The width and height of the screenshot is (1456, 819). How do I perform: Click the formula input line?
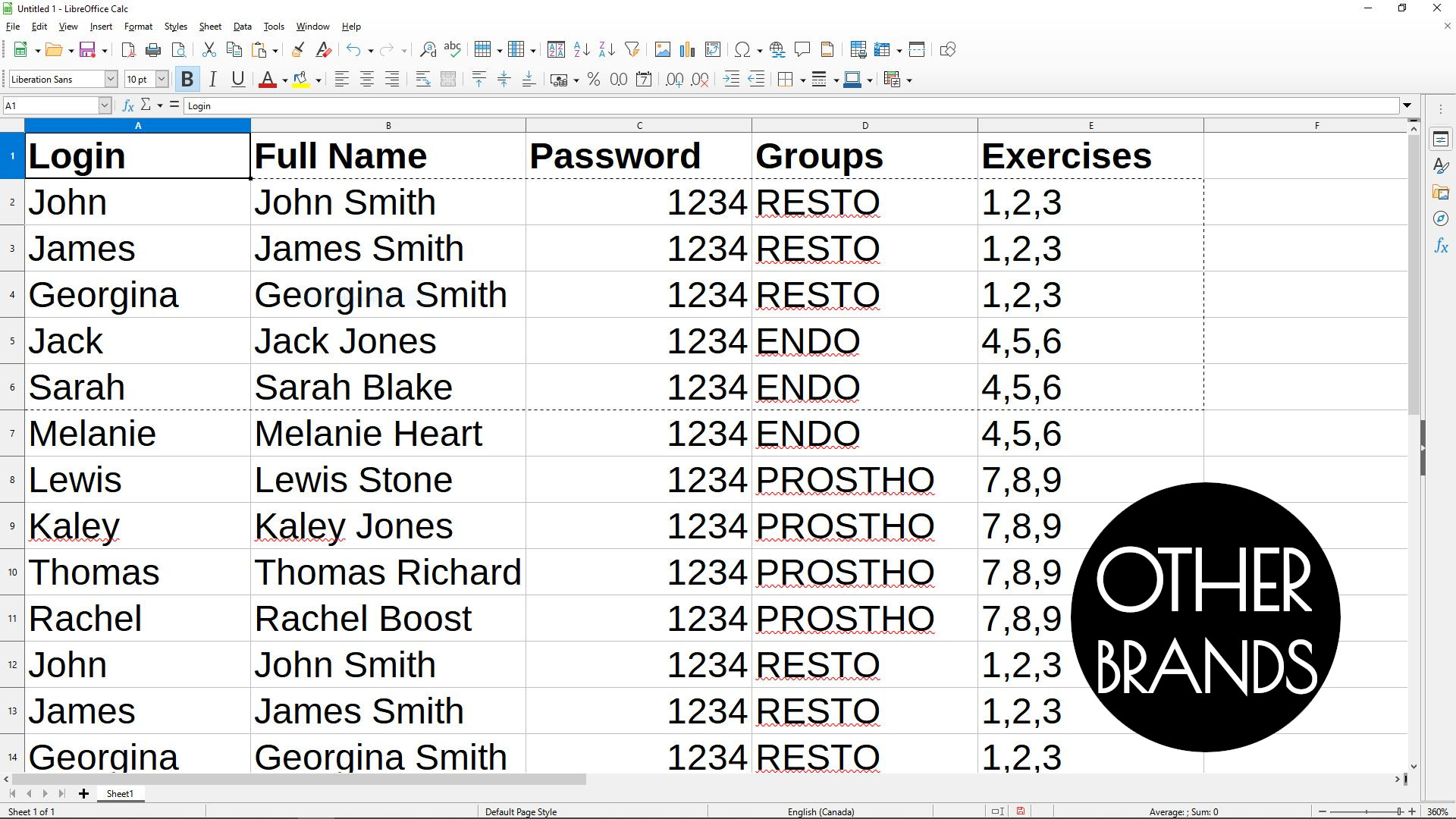(x=791, y=106)
